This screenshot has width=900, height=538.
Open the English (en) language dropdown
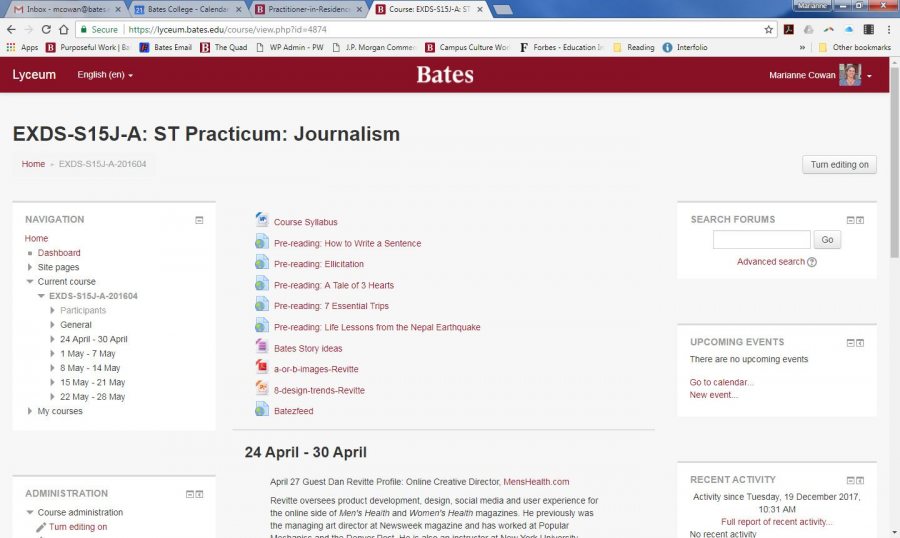105,75
